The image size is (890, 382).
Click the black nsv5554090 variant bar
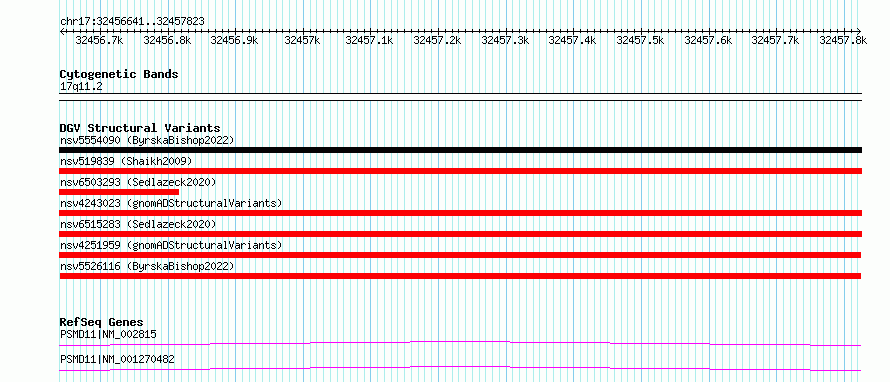tap(460, 150)
